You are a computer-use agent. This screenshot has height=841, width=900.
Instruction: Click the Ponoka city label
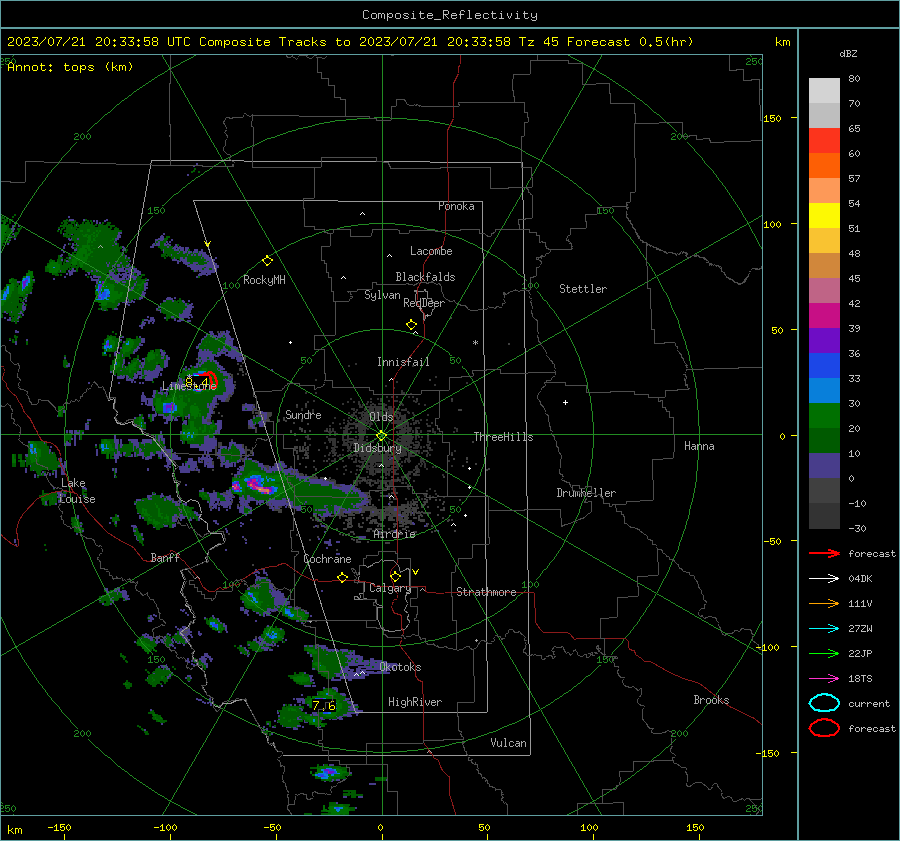[x=456, y=206]
